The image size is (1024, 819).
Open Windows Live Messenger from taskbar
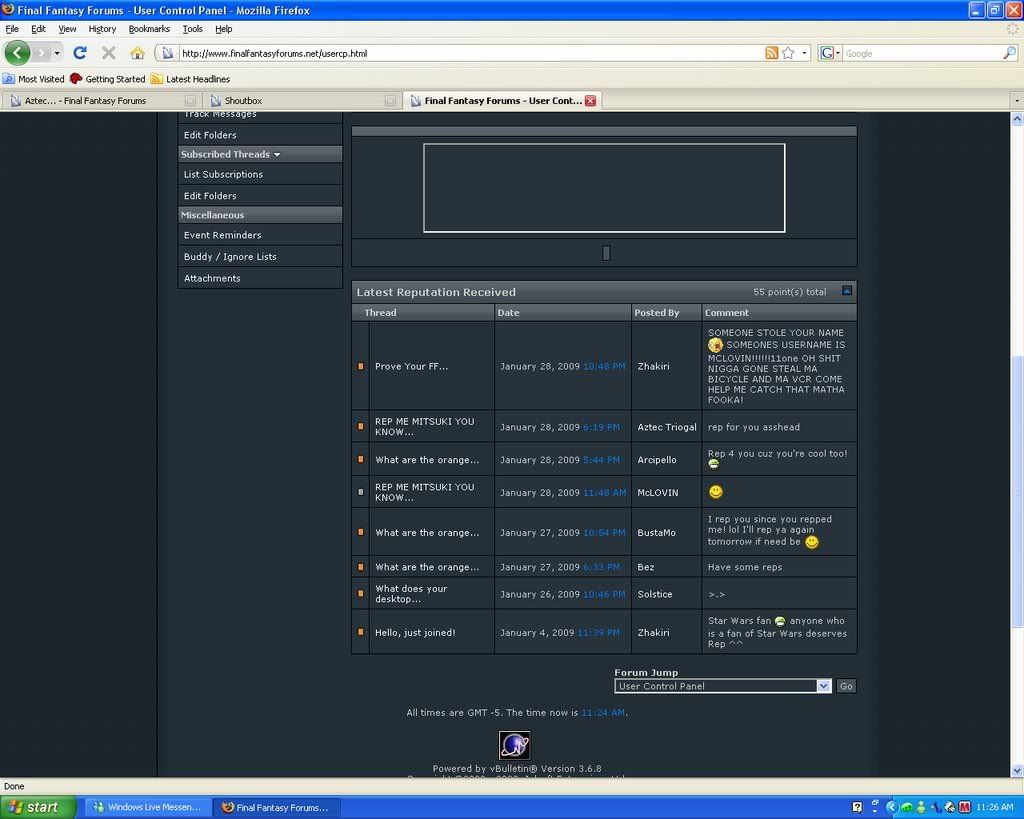pos(146,807)
